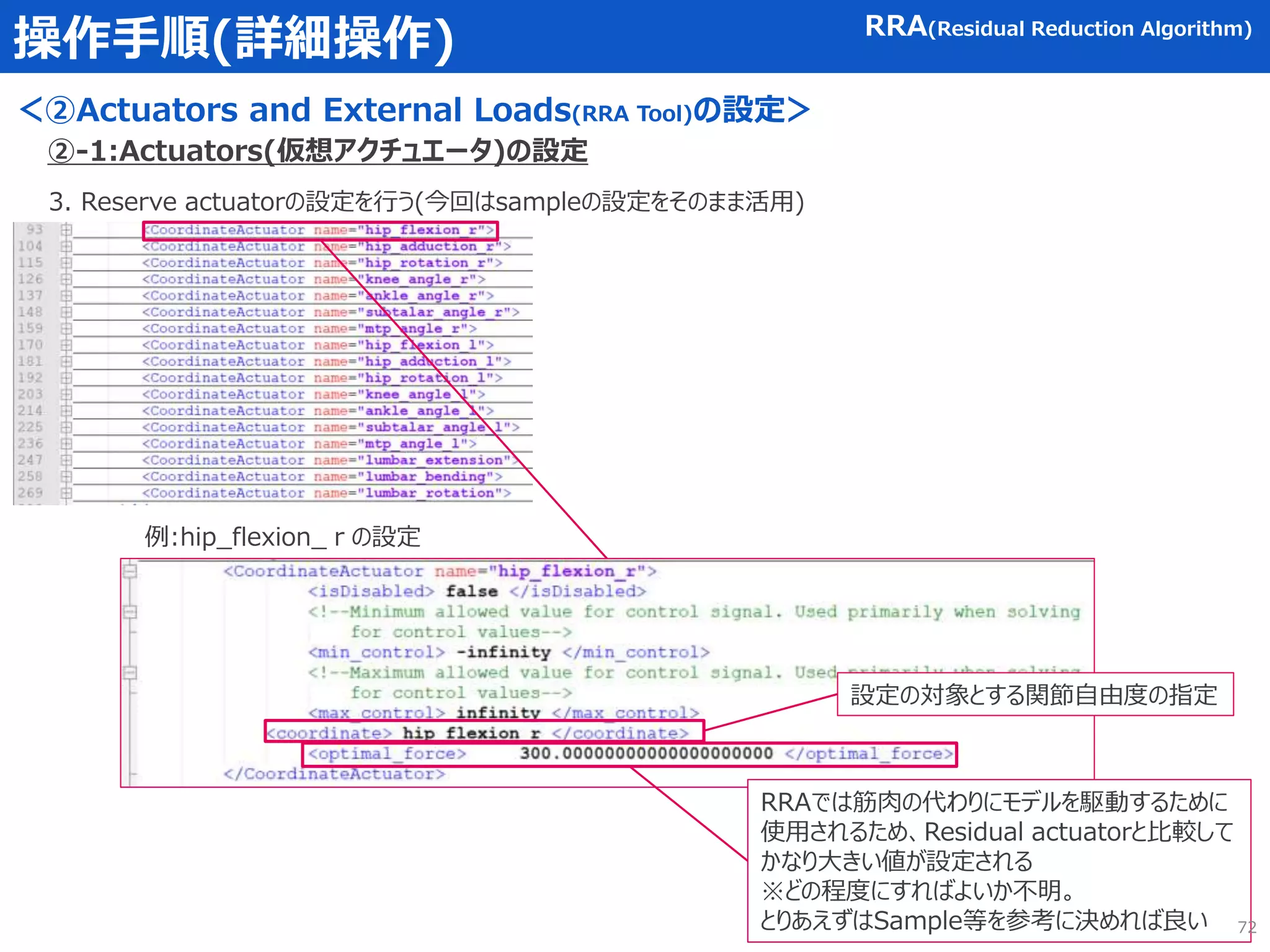Screen dimensions: 1270x952
Task: Expand the fold marker on line 181
Action: pos(66,361)
